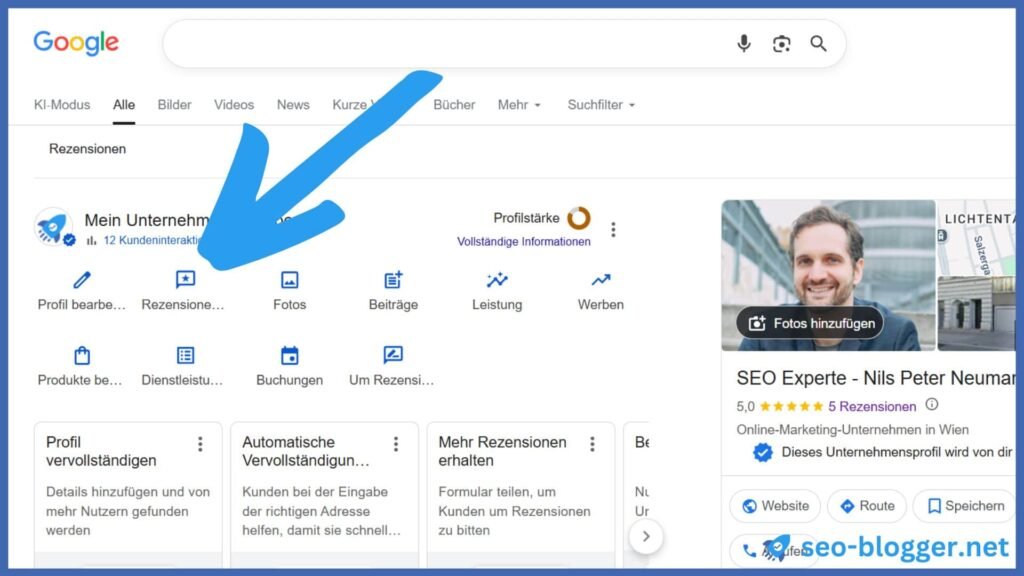Open Google Lens image search icon
1024x576 pixels.
[x=781, y=44]
